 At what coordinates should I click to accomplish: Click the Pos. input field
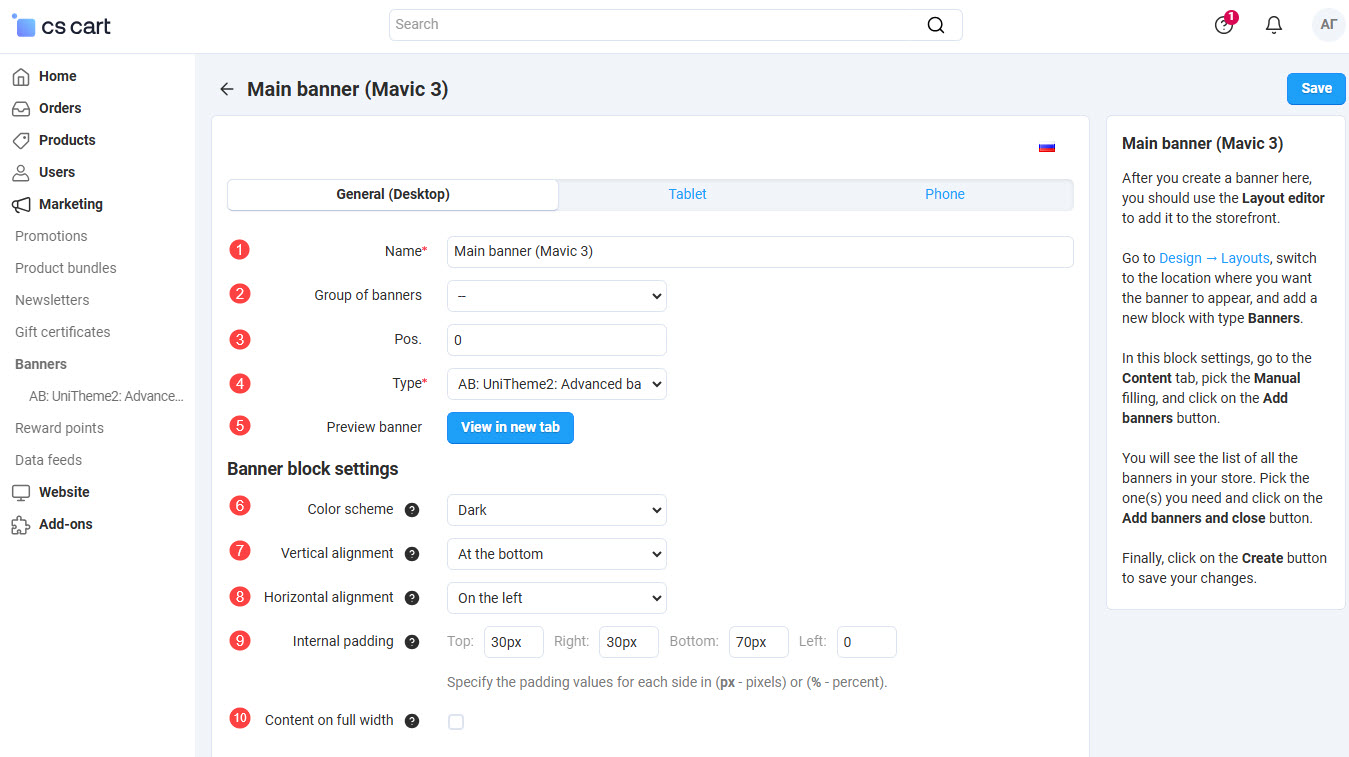coord(557,340)
